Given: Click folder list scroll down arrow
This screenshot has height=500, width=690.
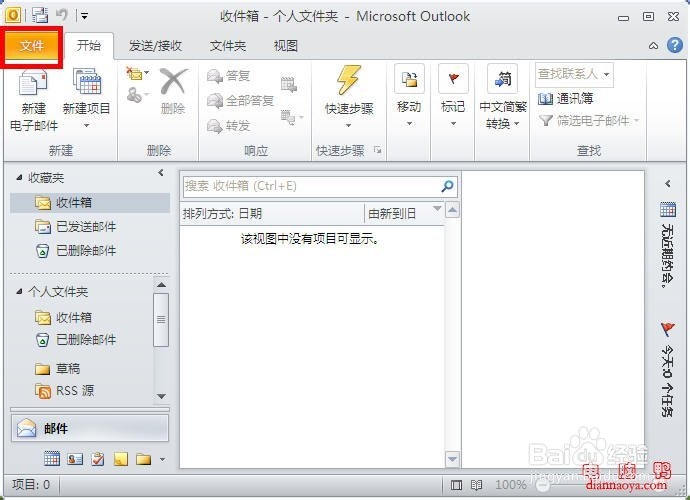Looking at the screenshot, I should click(x=161, y=396).
